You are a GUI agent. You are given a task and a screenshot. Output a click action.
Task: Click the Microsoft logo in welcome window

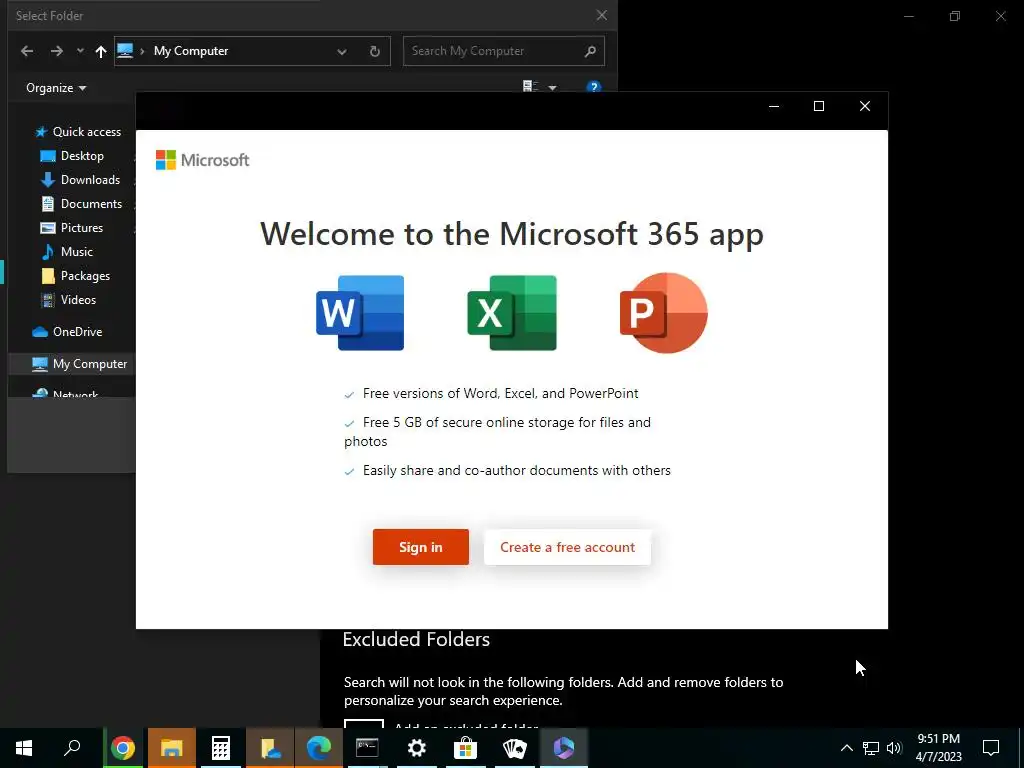[x=202, y=160]
